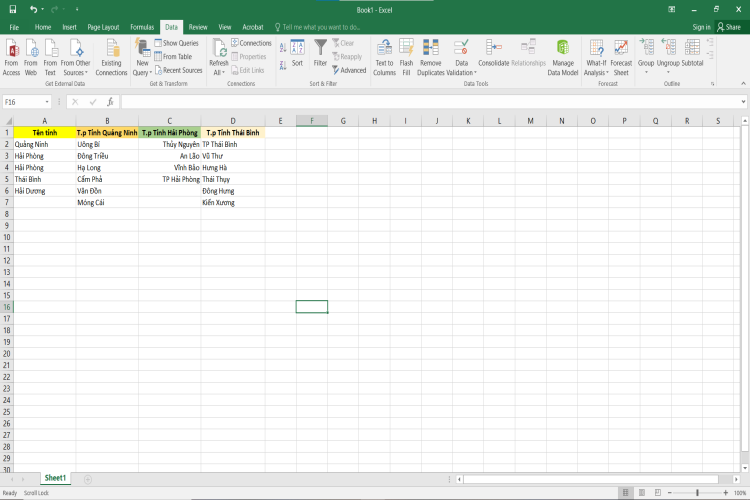Adjust the zoom slider handle

pos(697,492)
